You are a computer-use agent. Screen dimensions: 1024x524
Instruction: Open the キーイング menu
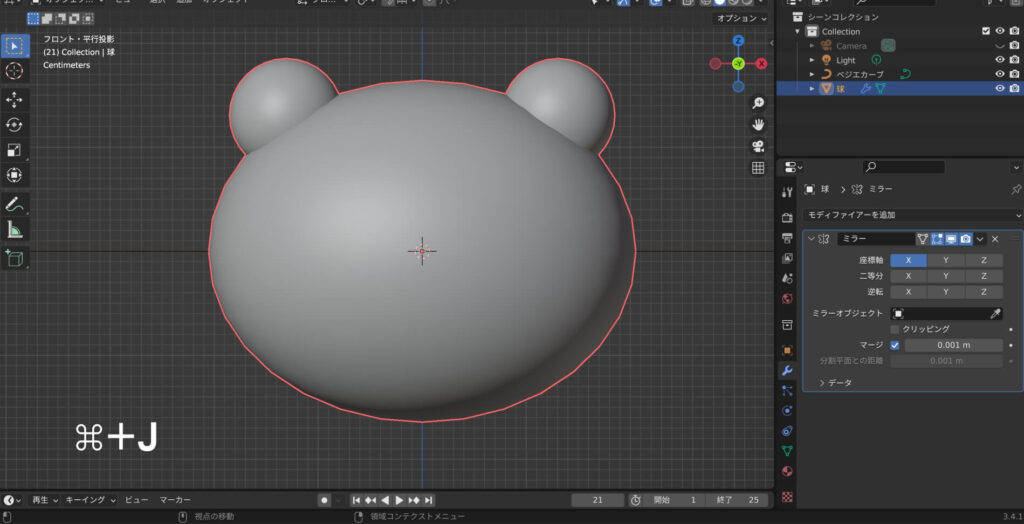[x=90, y=499]
